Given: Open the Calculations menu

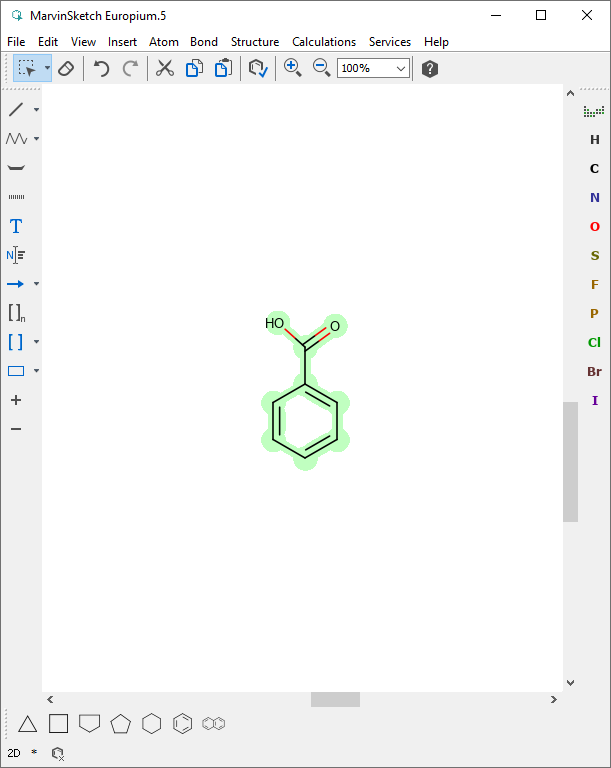Looking at the screenshot, I should pos(323,42).
